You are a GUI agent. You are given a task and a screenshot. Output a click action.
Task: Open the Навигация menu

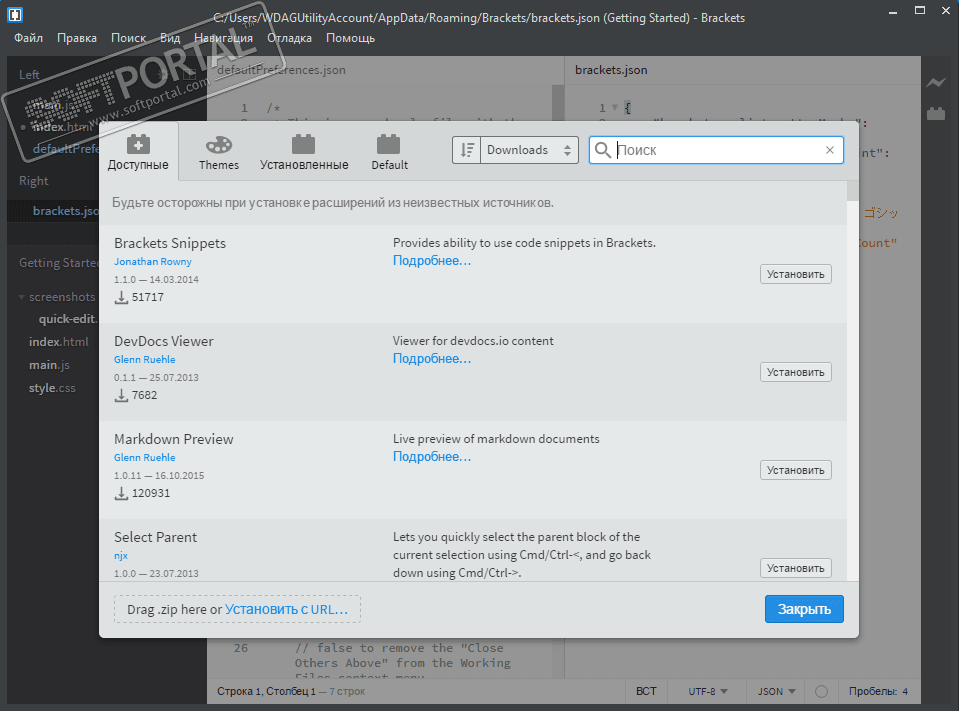tap(223, 38)
